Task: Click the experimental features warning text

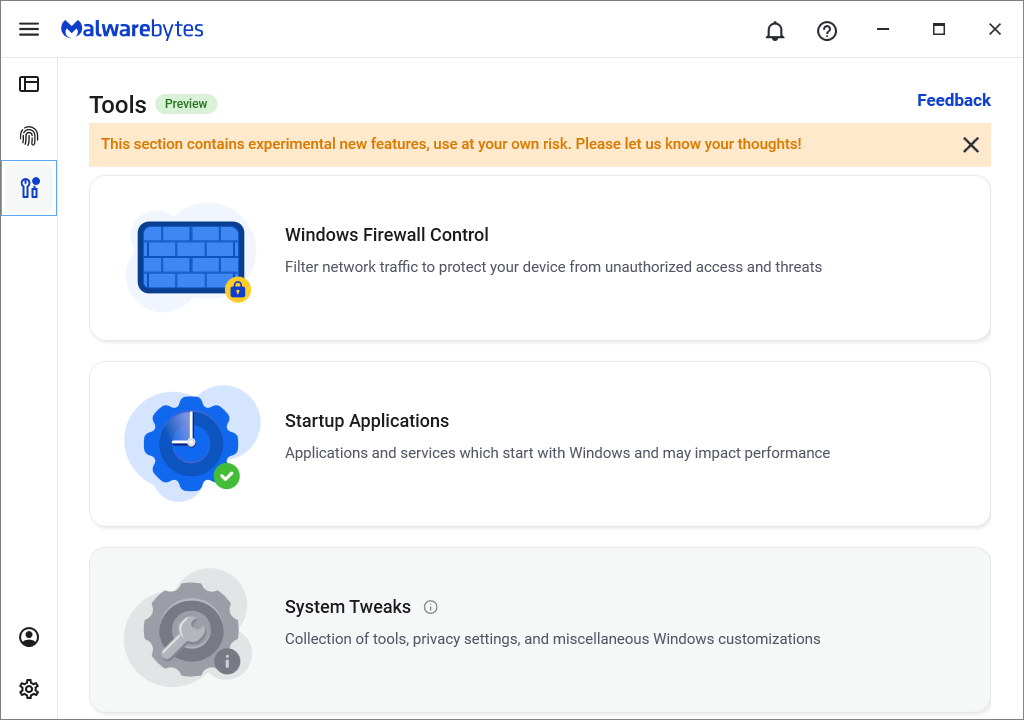Action: click(451, 144)
